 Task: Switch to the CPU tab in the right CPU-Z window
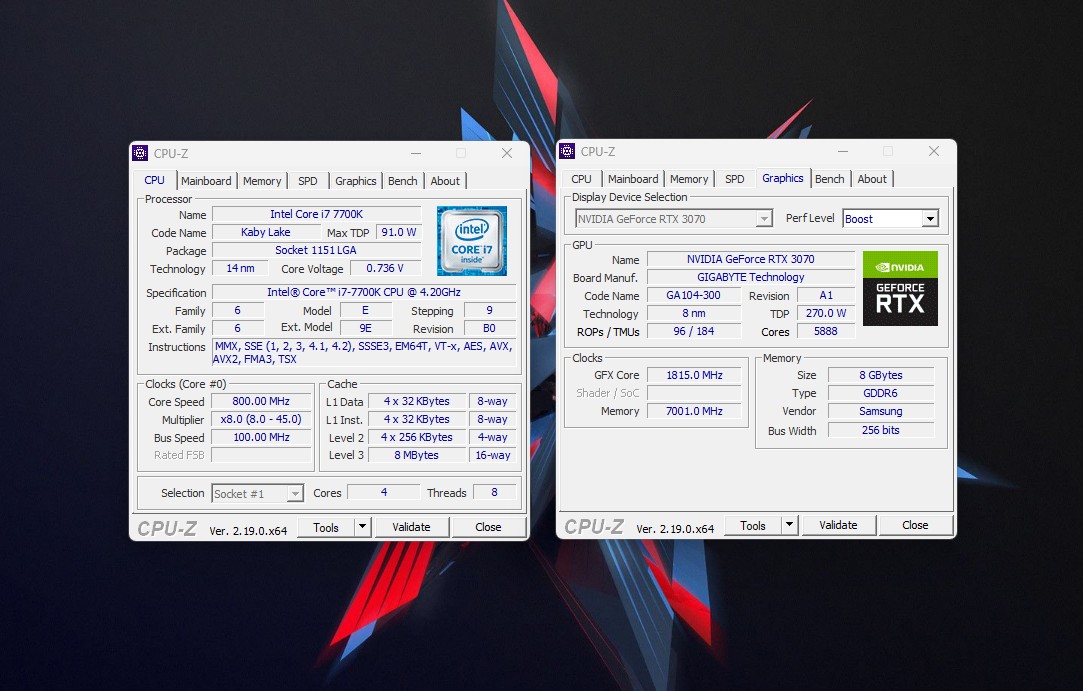click(581, 179)
